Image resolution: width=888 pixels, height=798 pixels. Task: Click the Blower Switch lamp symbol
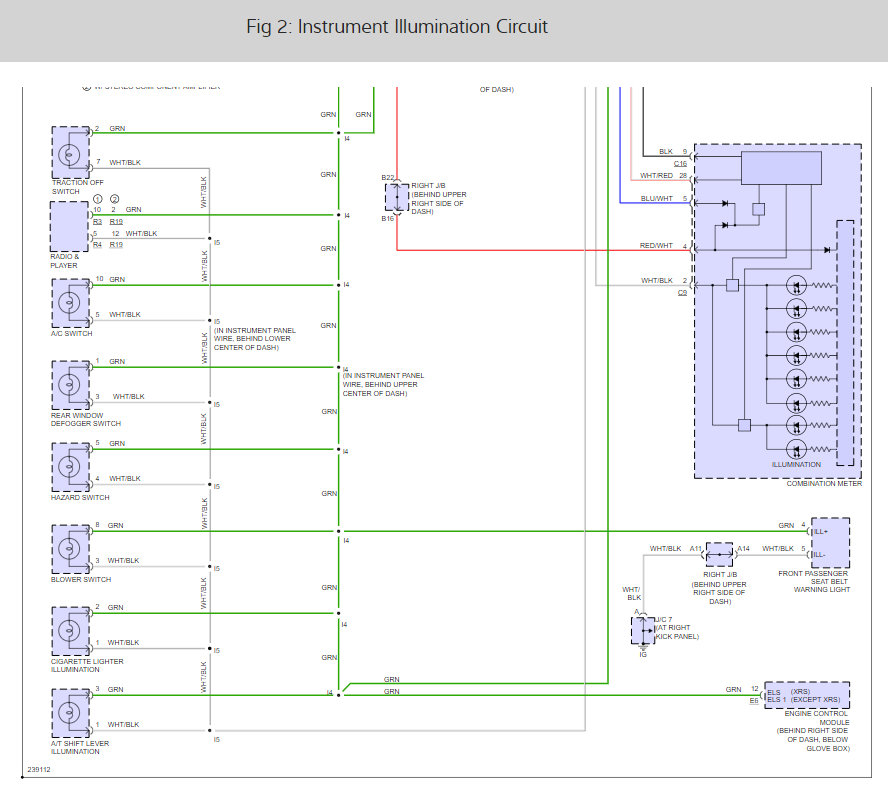tap(70, 549)
